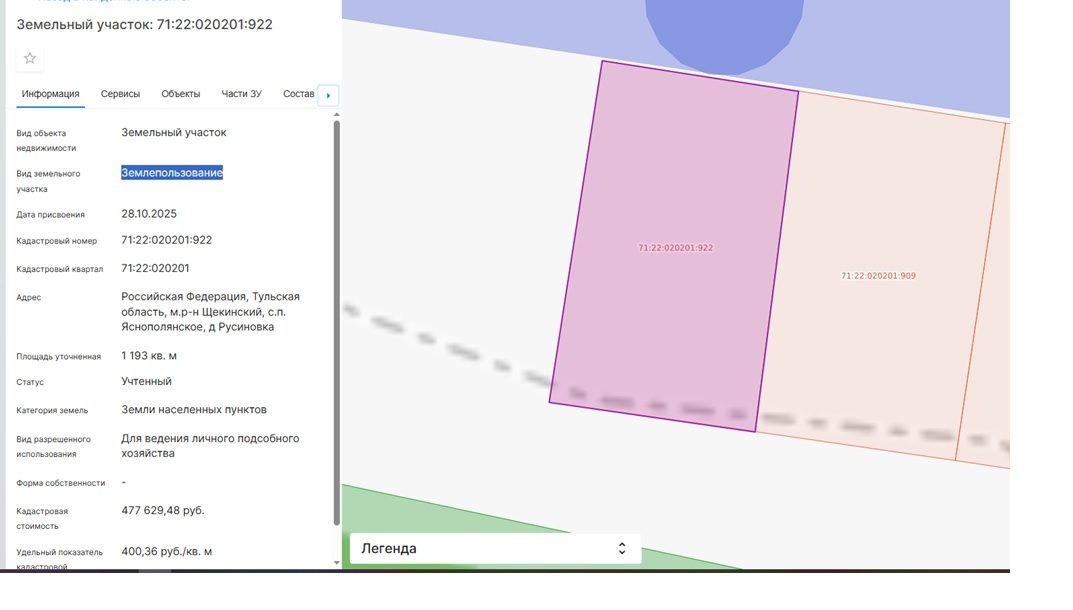Click cadastral number value 71:22:020201:922
Screen dimensions: 1073x610
pos(167,240)
